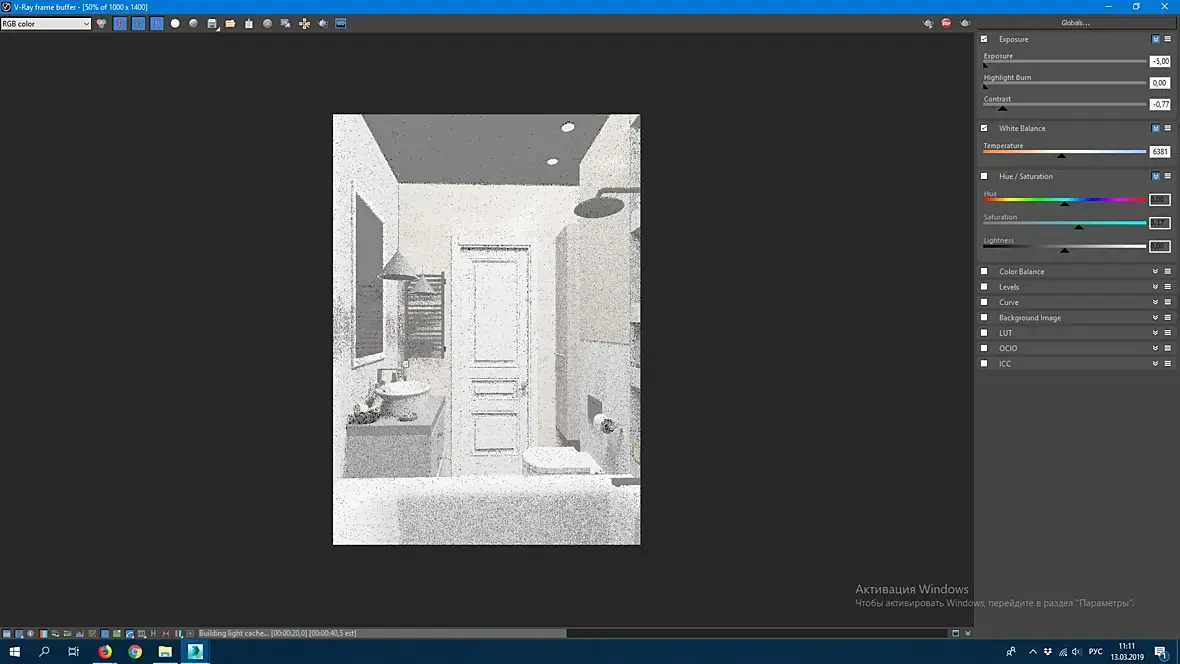Toggle the green channel button
This screenshot has width=1180, height=664.
(138, 23)
